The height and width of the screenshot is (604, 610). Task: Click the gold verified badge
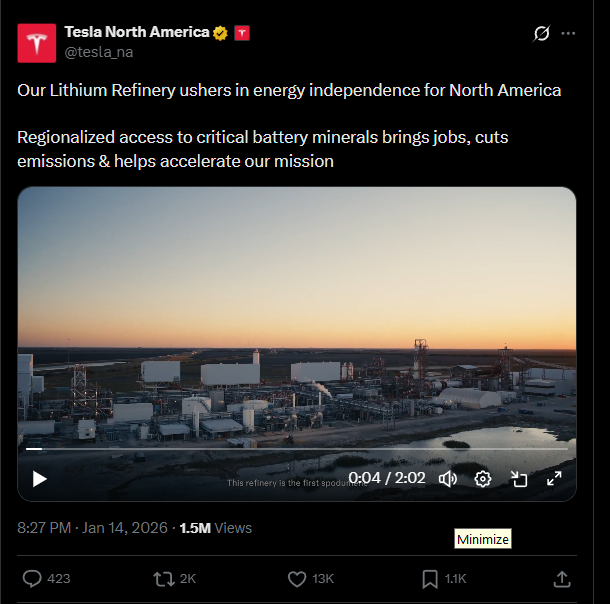(220, 32)
